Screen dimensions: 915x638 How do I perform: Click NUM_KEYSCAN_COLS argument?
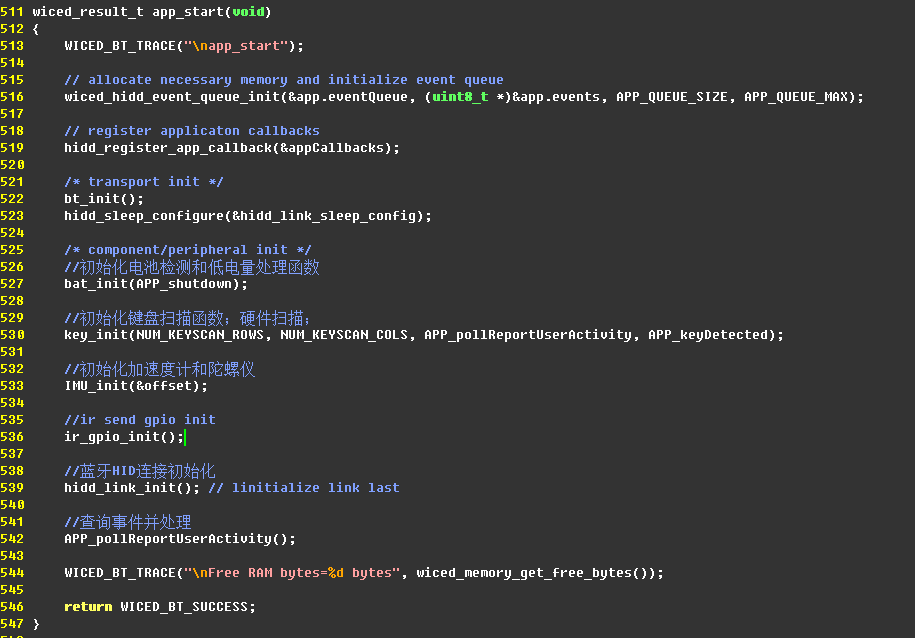[344, 335]
